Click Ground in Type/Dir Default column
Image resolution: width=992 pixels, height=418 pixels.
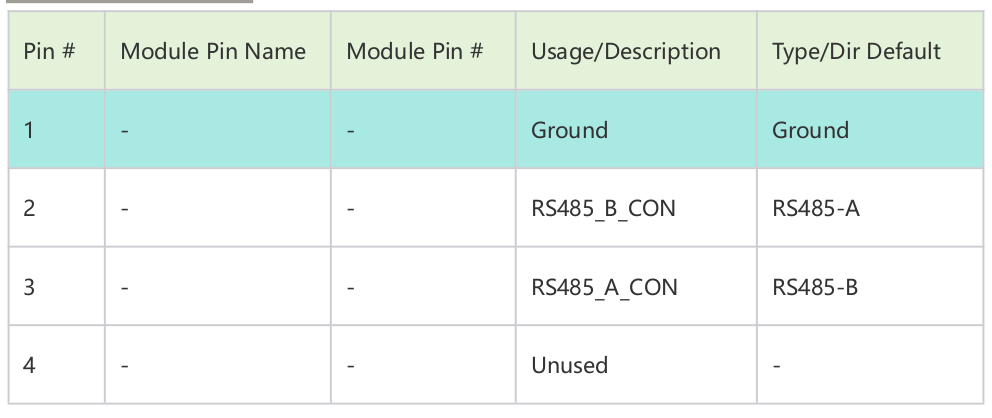(x=810, y=130)
